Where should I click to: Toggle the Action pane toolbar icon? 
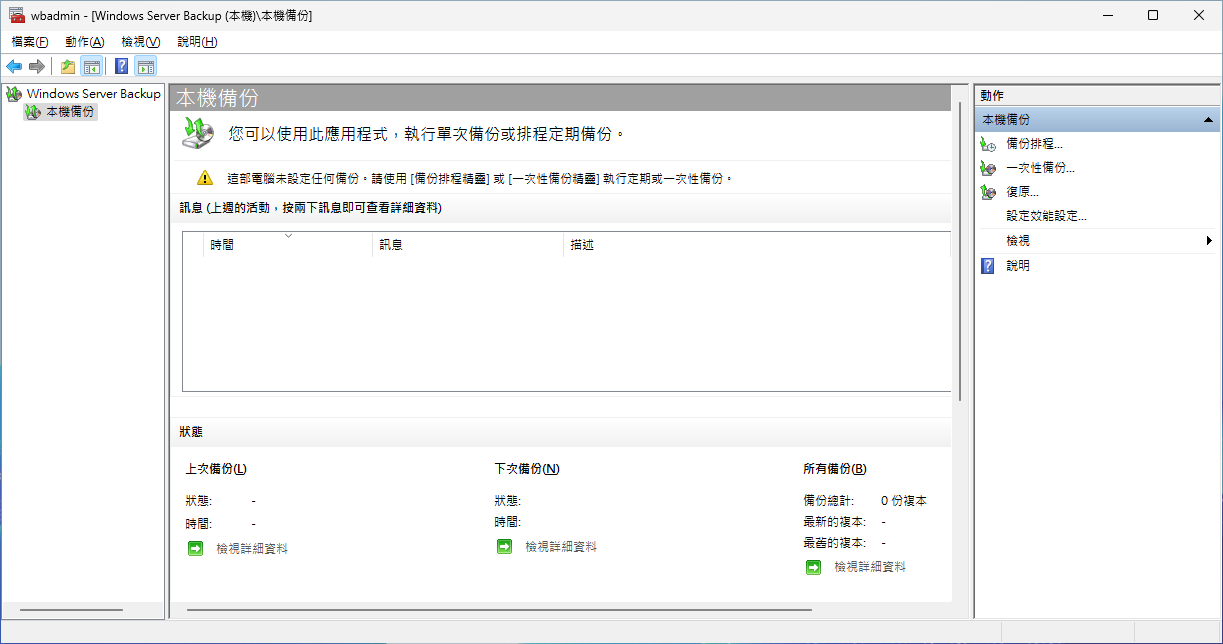pos(146,67)
